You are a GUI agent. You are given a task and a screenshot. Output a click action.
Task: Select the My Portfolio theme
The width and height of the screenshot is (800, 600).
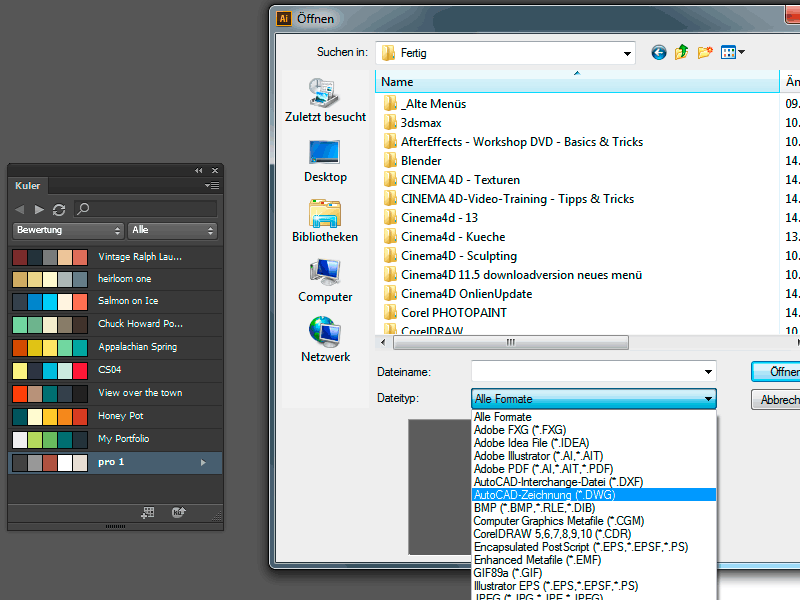point(115,439)
